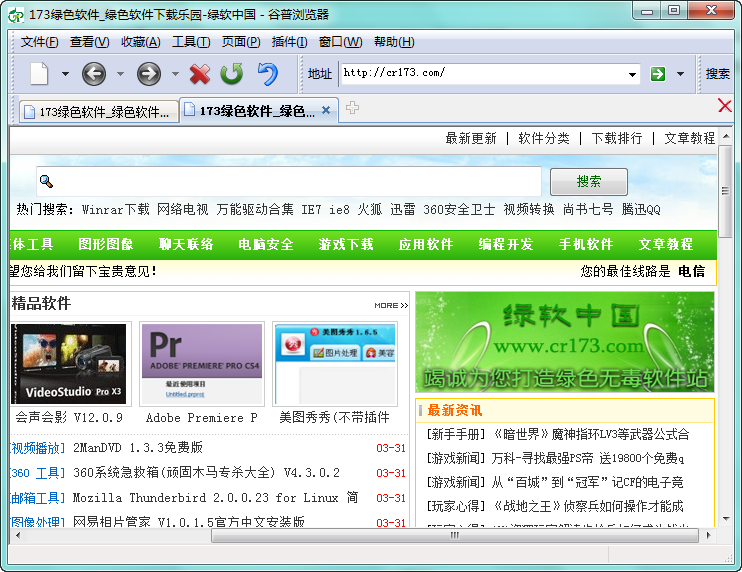Open the top-right 文章教程 header link
742x572 pixels.
coord(689,138)
